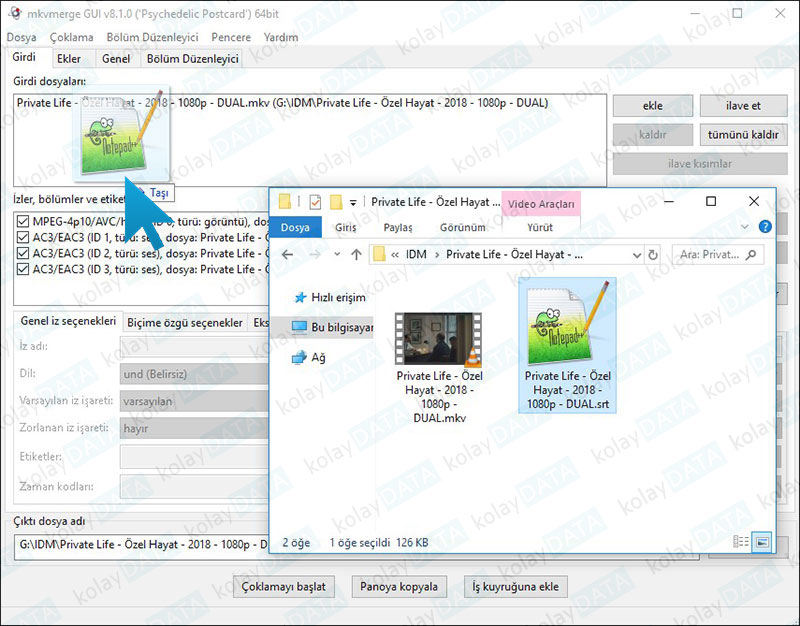Open Hızlı erişim in the navigation pane
This screenshot has width=800, height=626.
click(x=337, y=297)
